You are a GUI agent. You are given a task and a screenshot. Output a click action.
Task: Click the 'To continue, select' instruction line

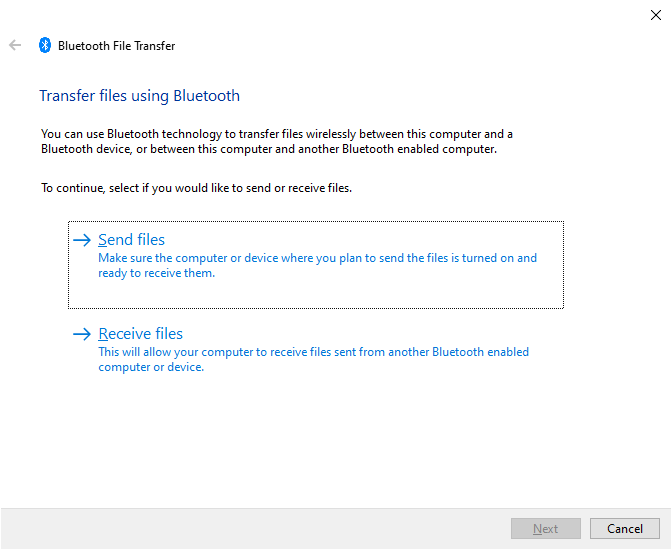[196, 187]
